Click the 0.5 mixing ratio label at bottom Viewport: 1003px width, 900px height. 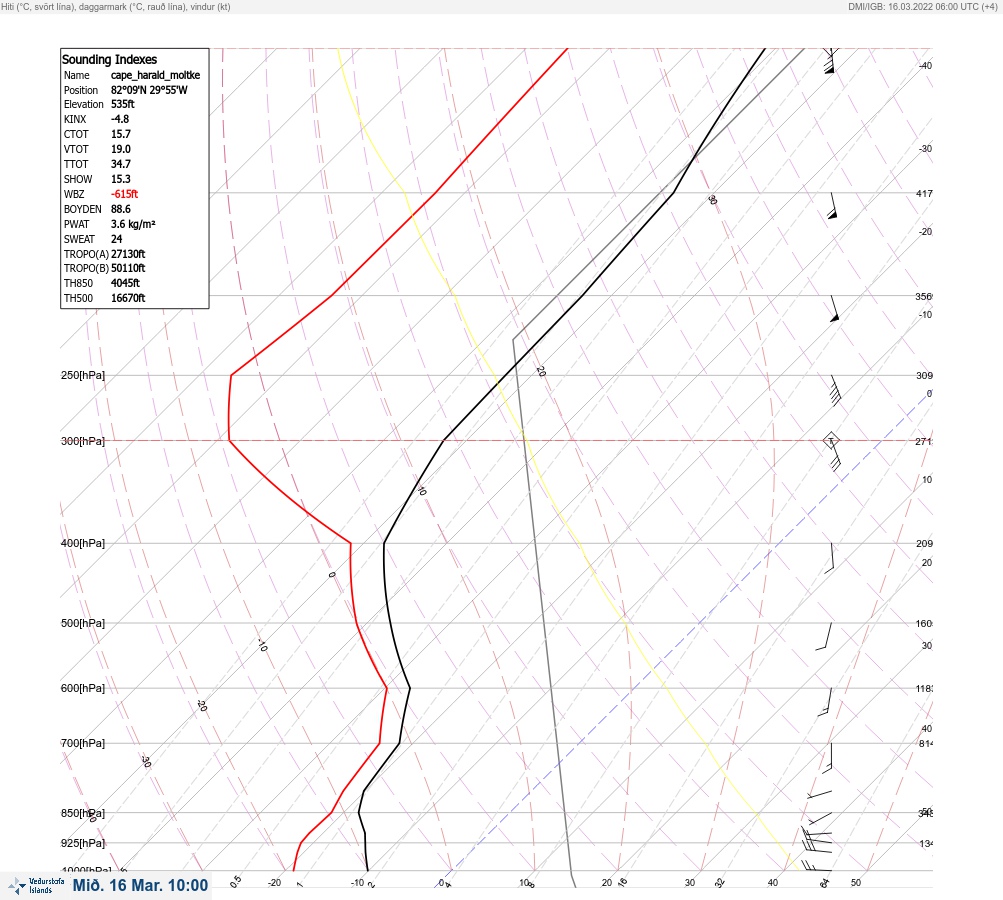tap(235, 881)
